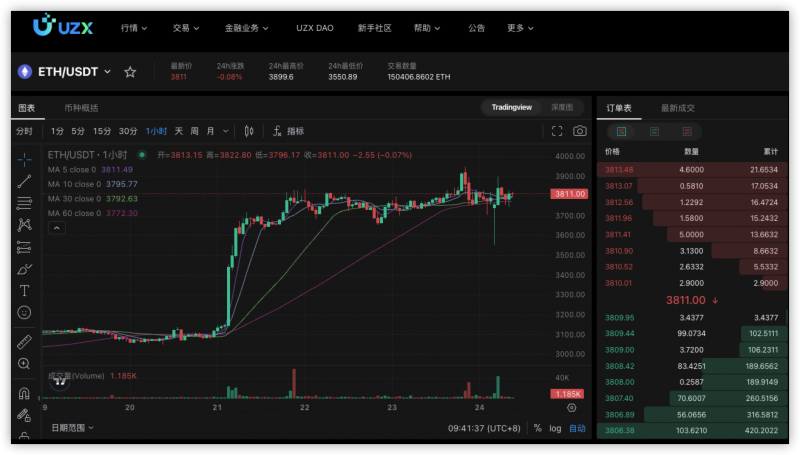Click the 09:41:37 (UTC+8) timezone selector

click(484, 428)
